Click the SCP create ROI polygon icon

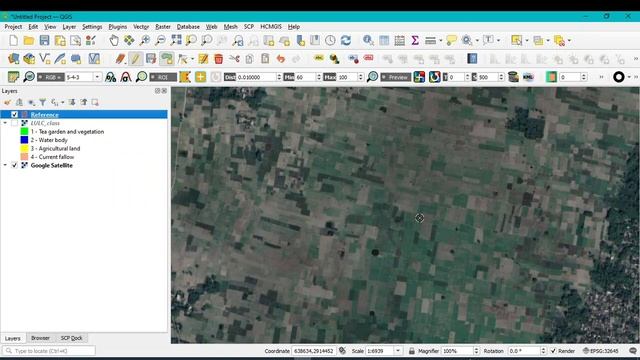point(185,77)
